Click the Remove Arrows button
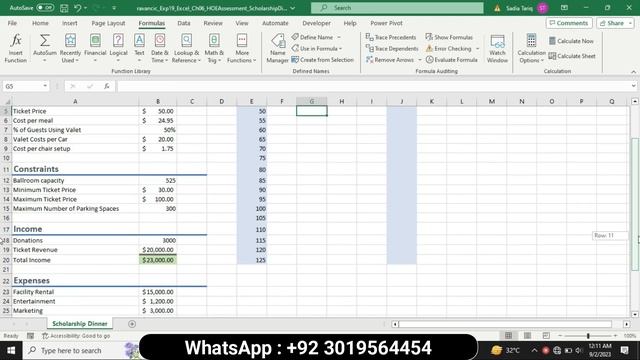This screenshot has width=640, height=360. pyautogui.click(x=390, y=60)
